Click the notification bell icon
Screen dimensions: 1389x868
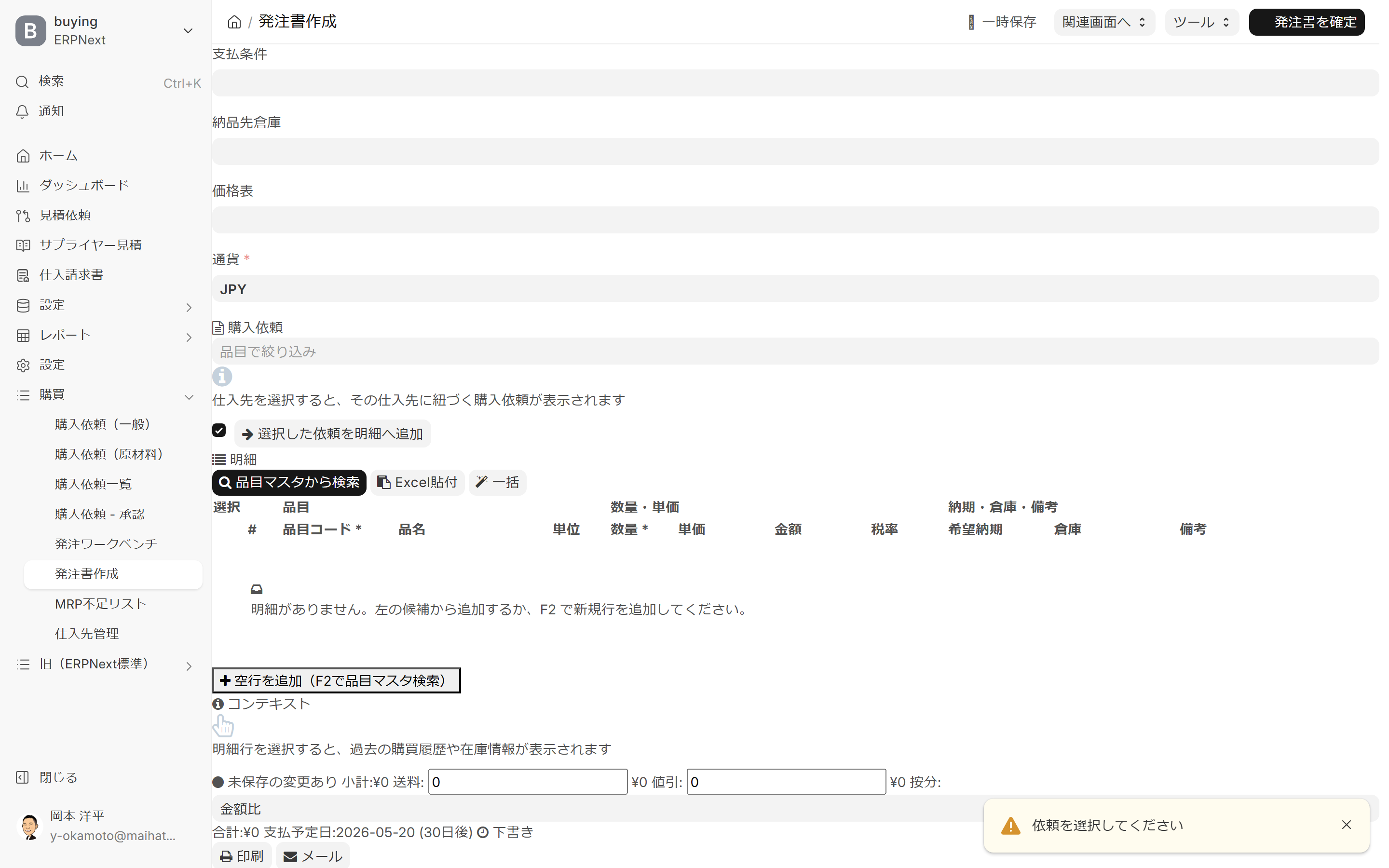point(22,111)
